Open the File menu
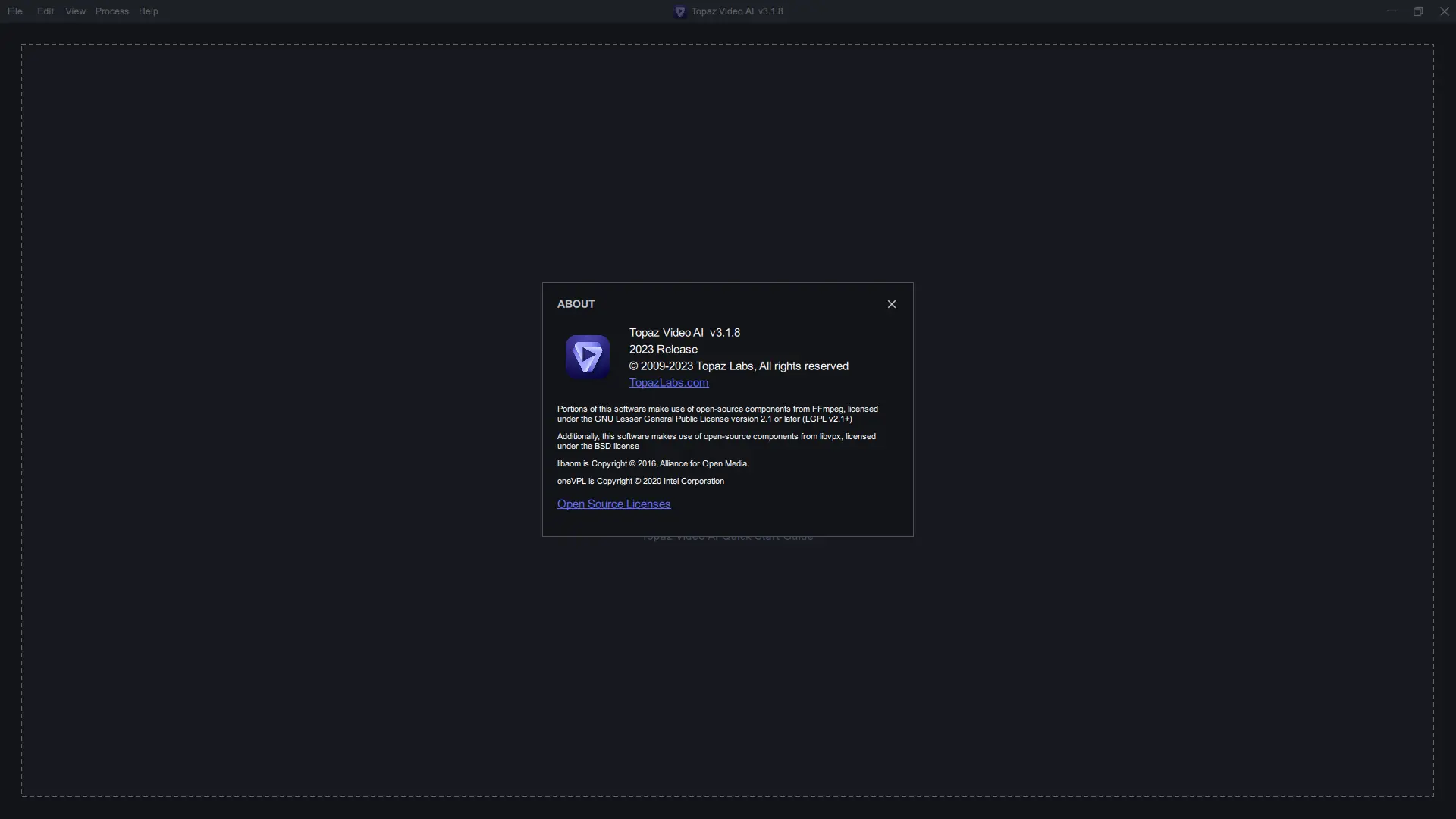The image size is (1456, 819). (15, 11)
